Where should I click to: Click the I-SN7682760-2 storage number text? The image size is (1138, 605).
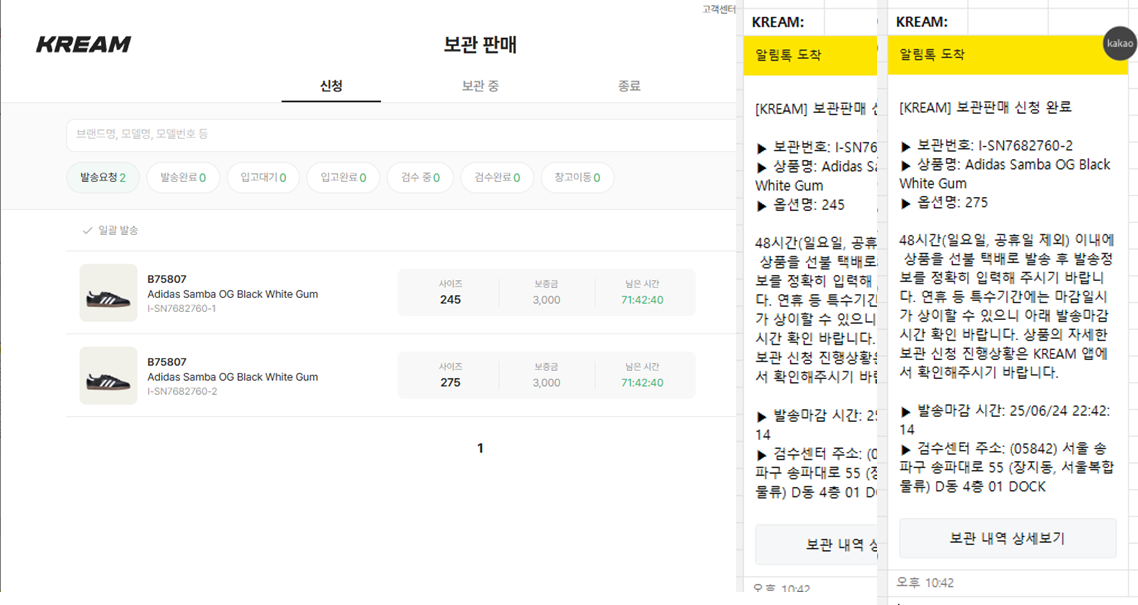coord(182,392)
